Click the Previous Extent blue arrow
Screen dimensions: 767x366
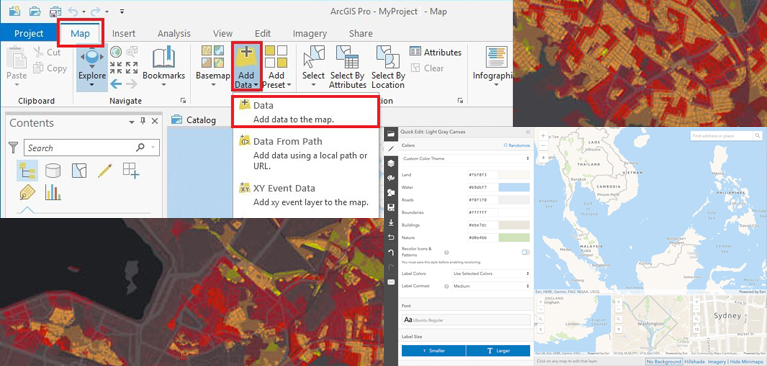tap(116, 84)
